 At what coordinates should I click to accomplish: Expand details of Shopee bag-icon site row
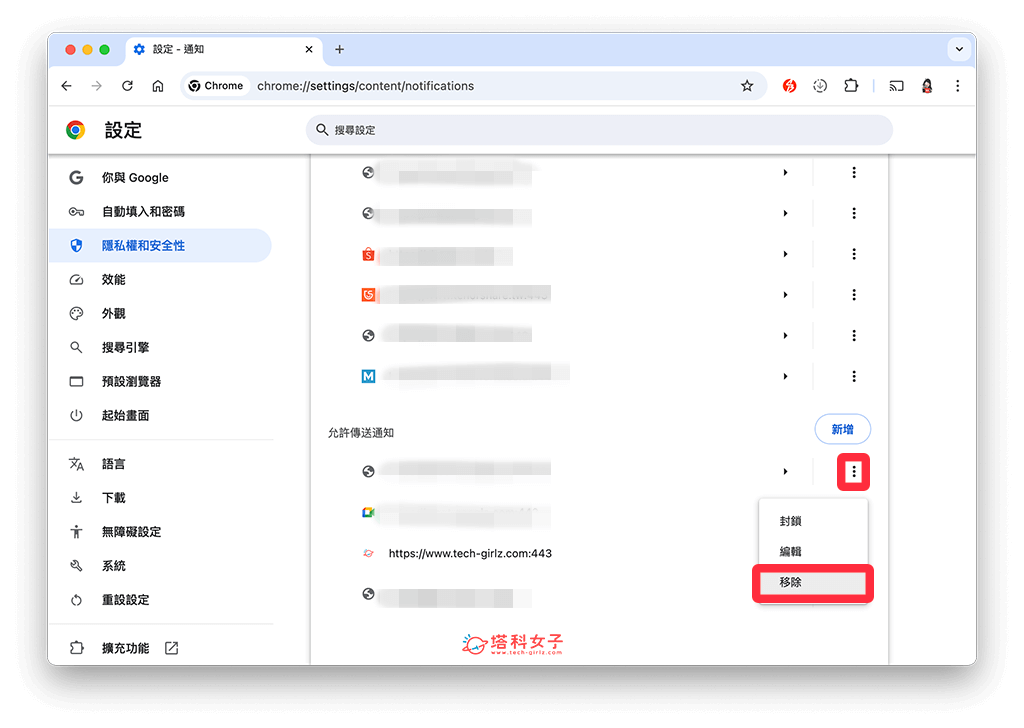785,254
